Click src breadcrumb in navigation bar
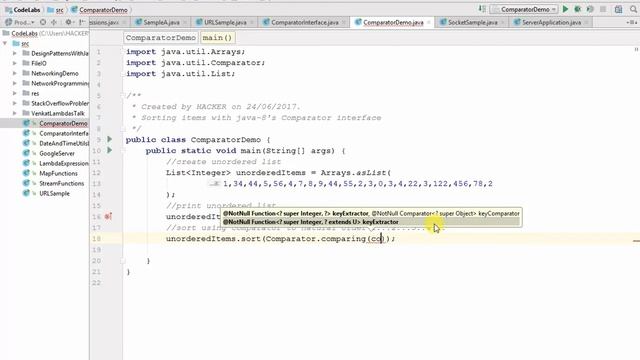This screenshot has height=360, width=640. click(56, 9)
